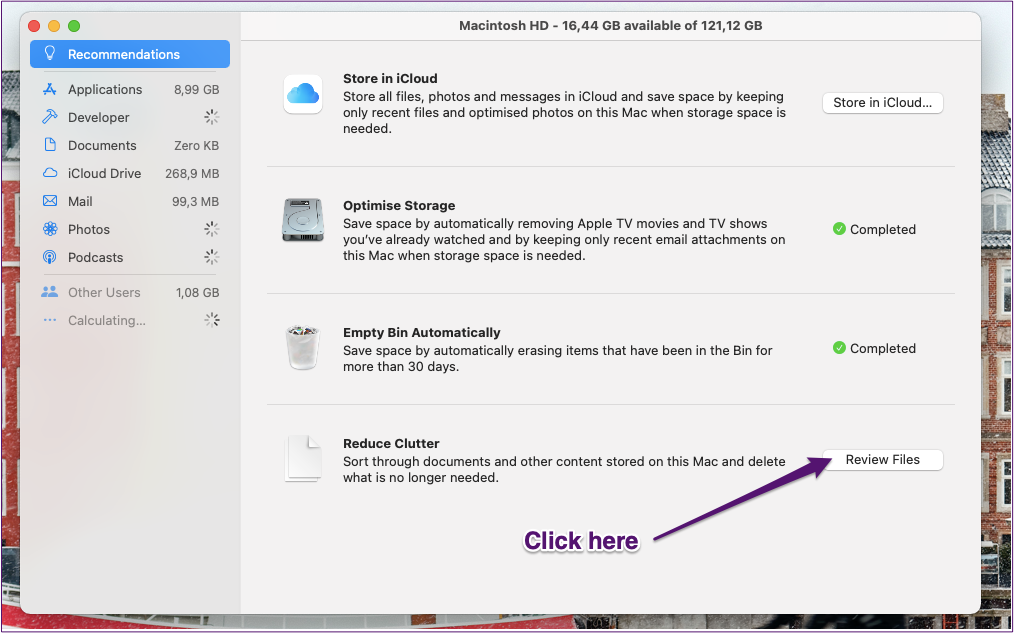Viewport: 1014px width, 633px height.
Task: Click the Mail envelope icon
Action: (50, 201)
